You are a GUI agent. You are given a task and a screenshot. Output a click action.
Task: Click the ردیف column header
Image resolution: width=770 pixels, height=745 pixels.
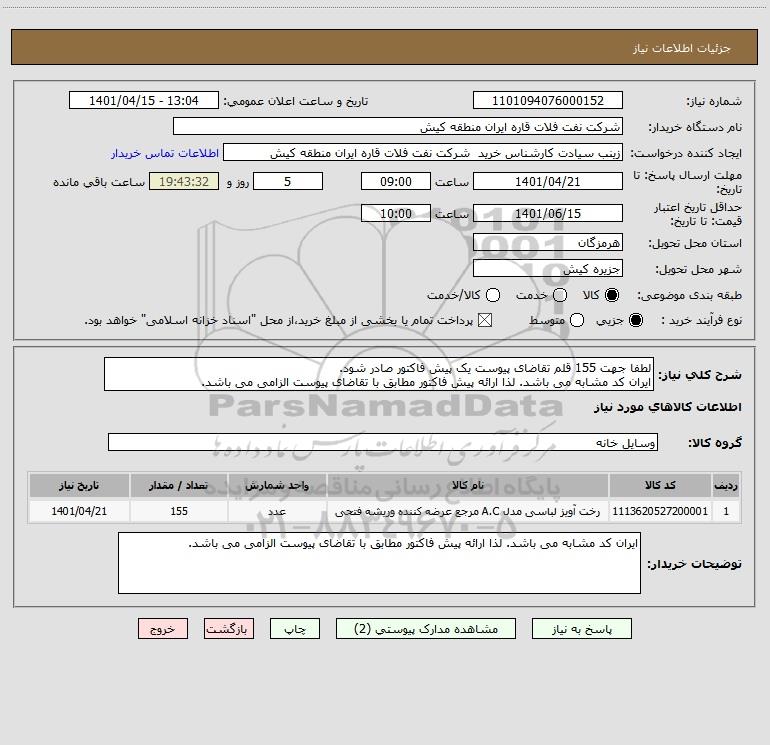(726, 485)
